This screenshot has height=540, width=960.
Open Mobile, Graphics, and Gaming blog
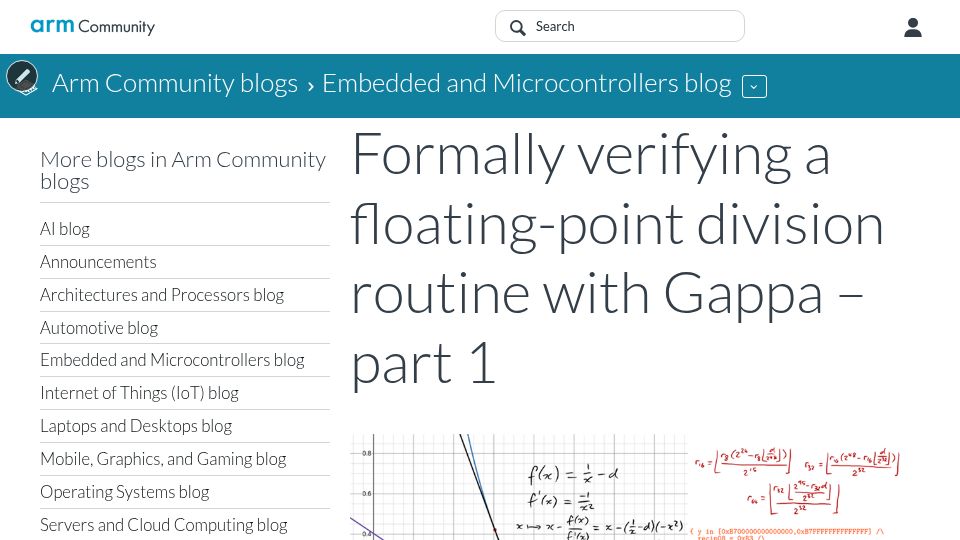pos(163,459)
